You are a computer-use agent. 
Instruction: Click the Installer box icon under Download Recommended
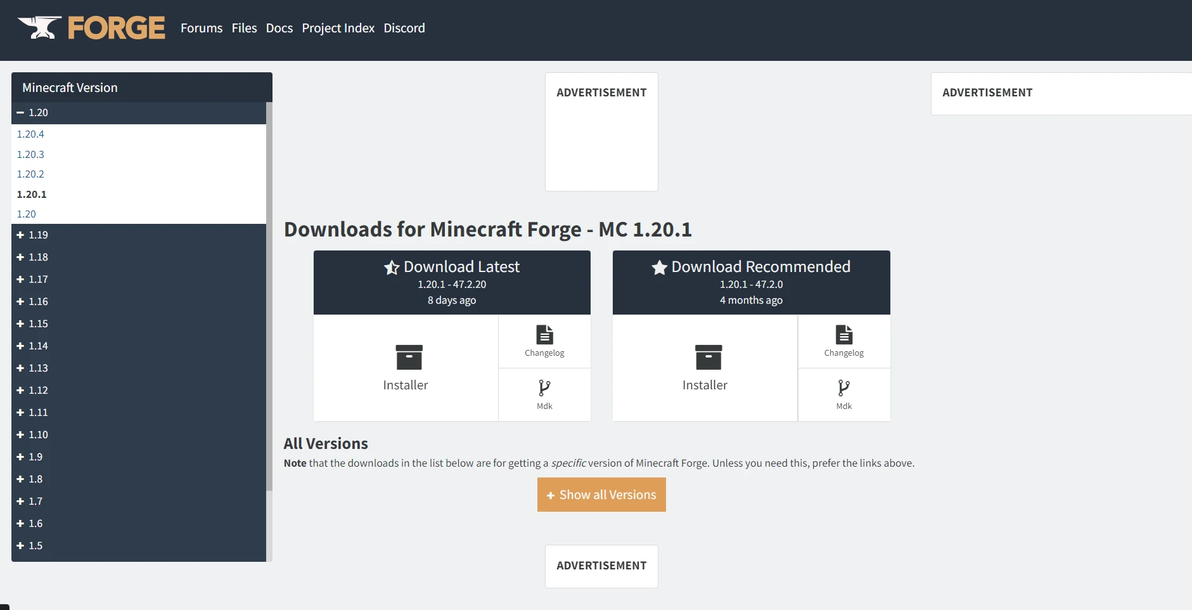pos(708,357)
